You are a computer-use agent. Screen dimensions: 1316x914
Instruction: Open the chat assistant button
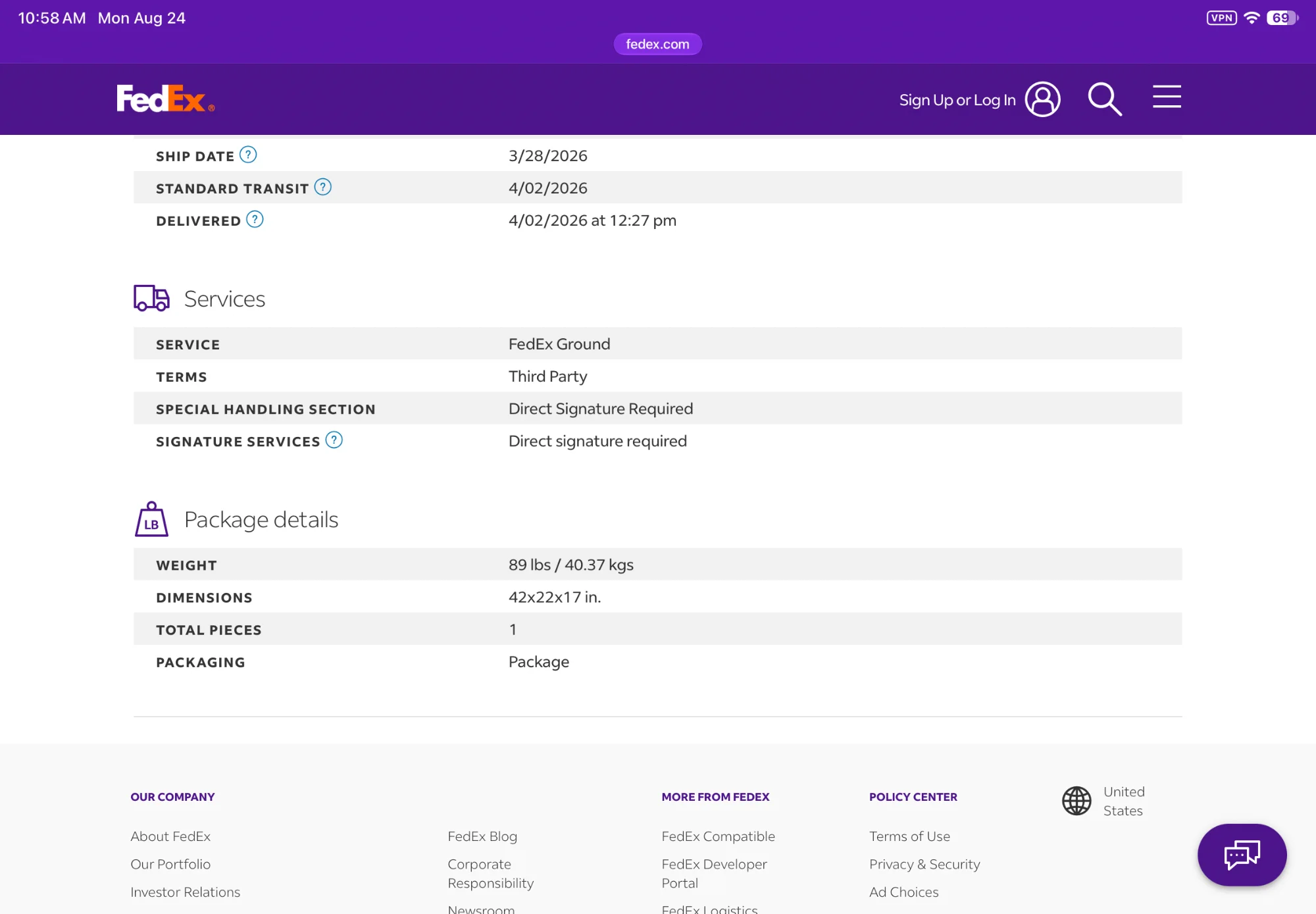pos(1242,855)
